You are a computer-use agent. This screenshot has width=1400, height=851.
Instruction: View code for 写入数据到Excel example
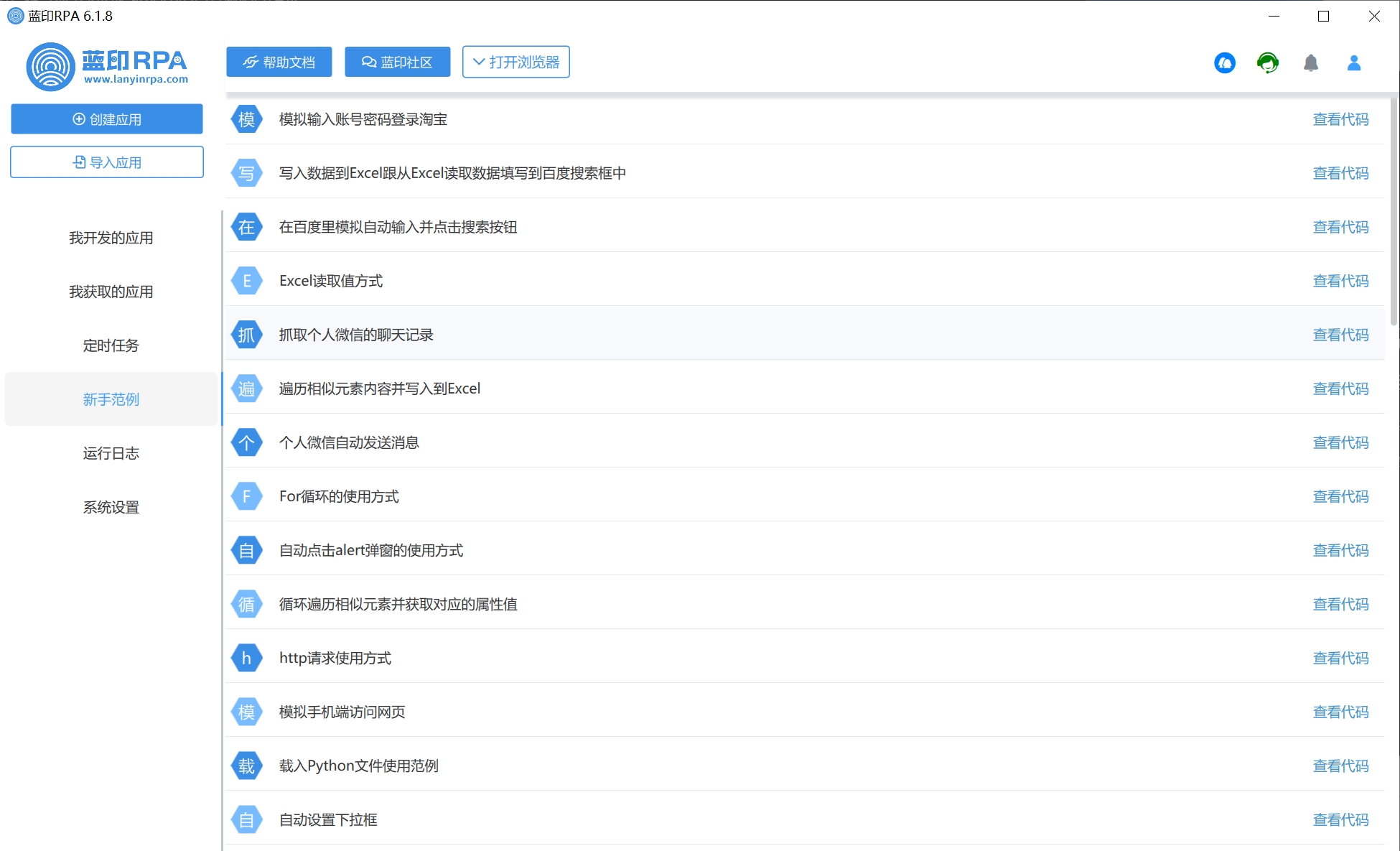1340,173
